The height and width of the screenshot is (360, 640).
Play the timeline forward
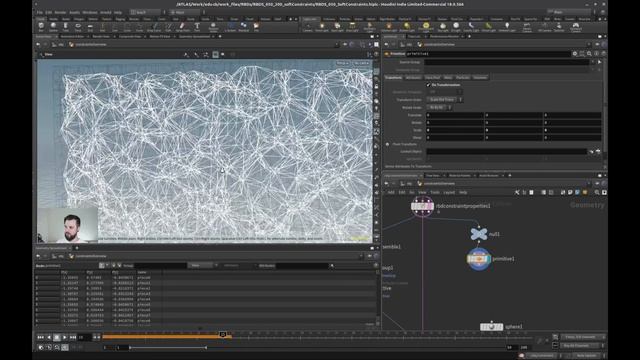pyautogui.click(x=65, y=337)
